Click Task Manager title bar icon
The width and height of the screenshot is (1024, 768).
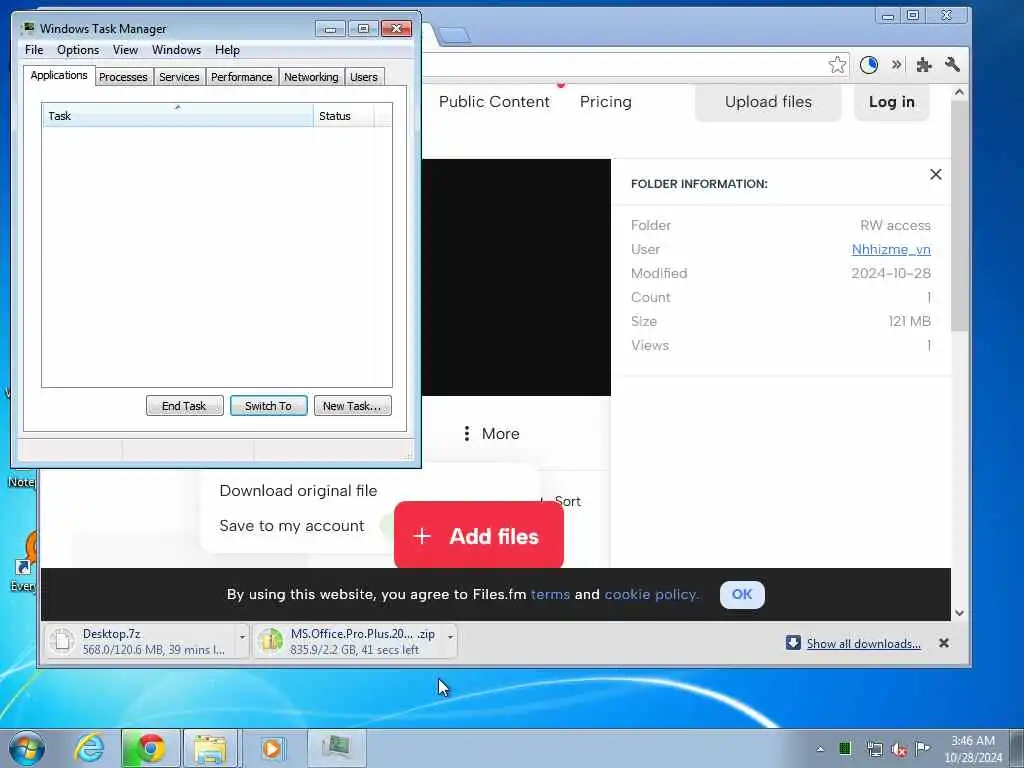[x=28, y=28]
